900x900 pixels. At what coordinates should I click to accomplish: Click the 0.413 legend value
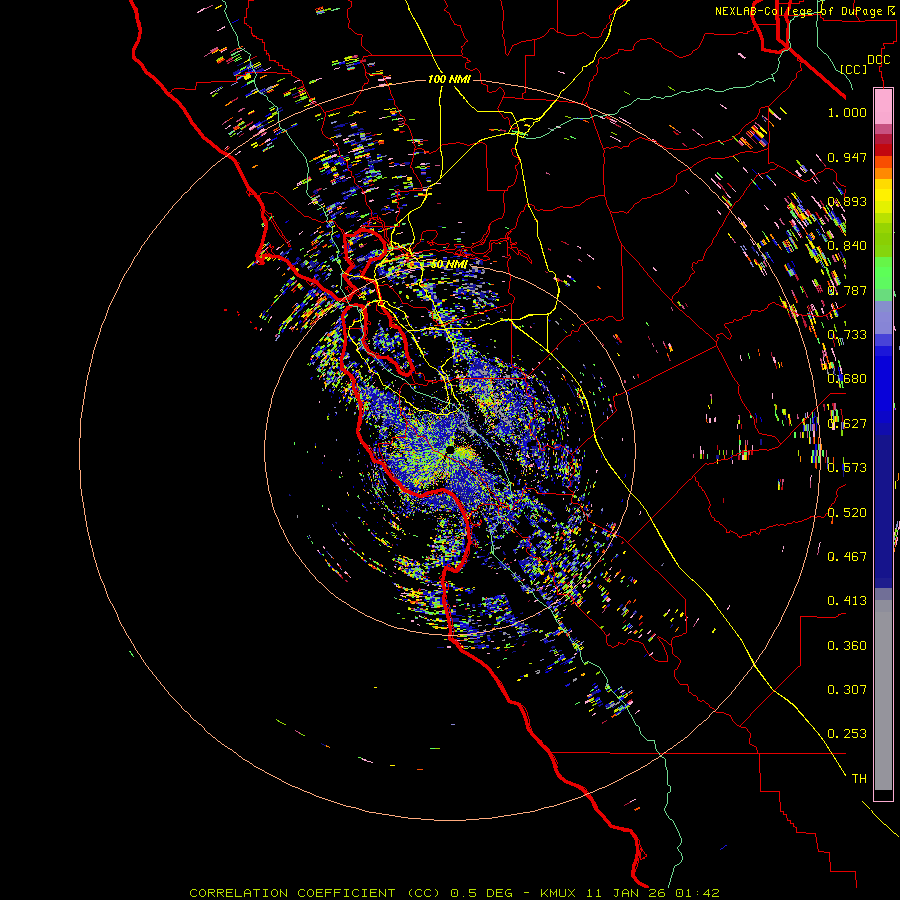(x=847, y=601)
